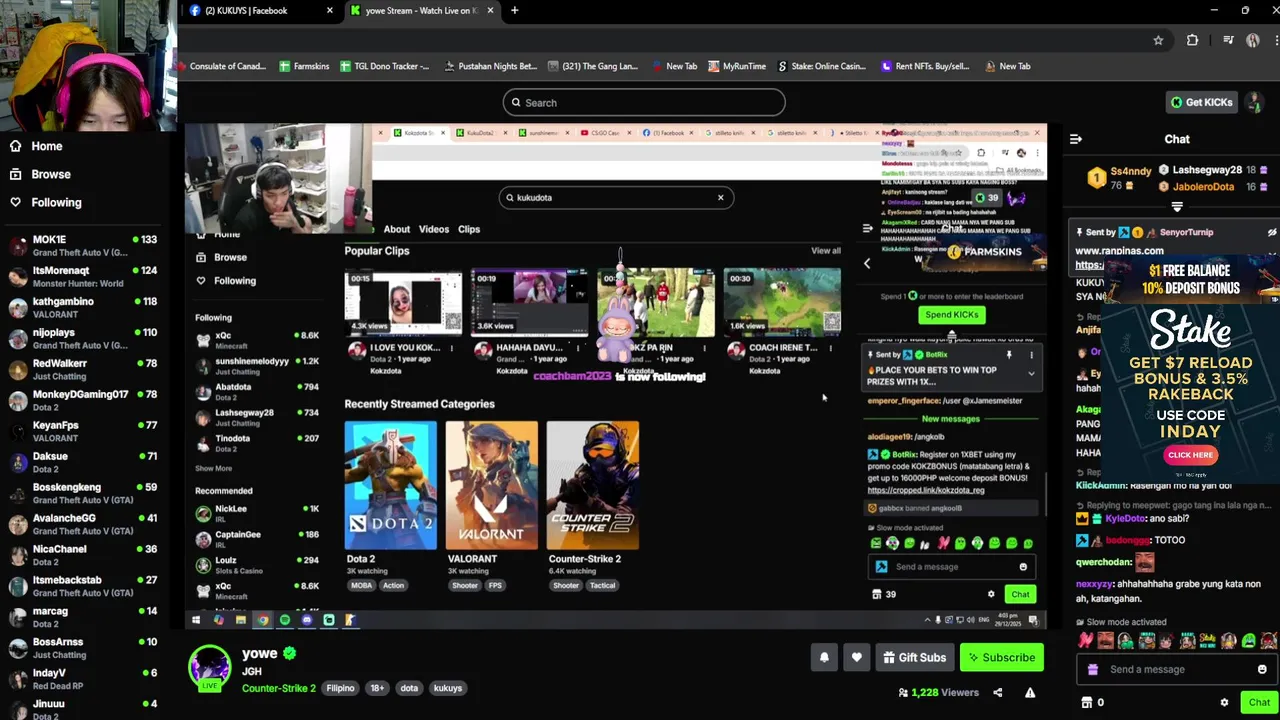Open emoji picker in message box
1280x720 pixels.
[1262, 669]
